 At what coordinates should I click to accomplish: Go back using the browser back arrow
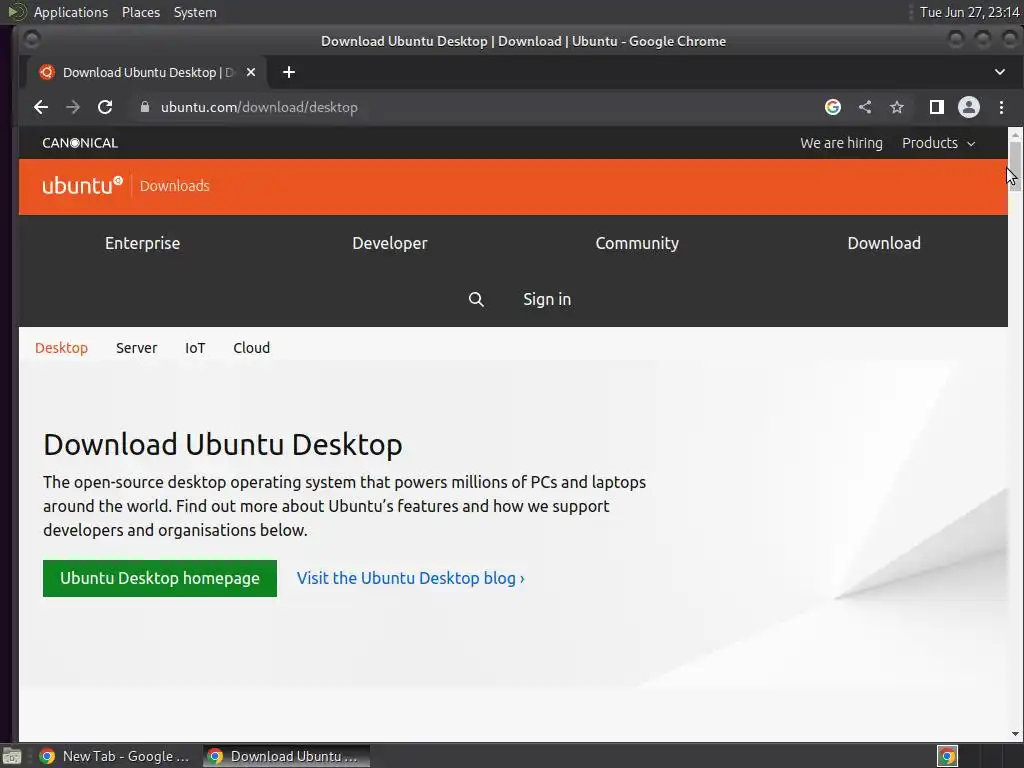coord(40,107)
